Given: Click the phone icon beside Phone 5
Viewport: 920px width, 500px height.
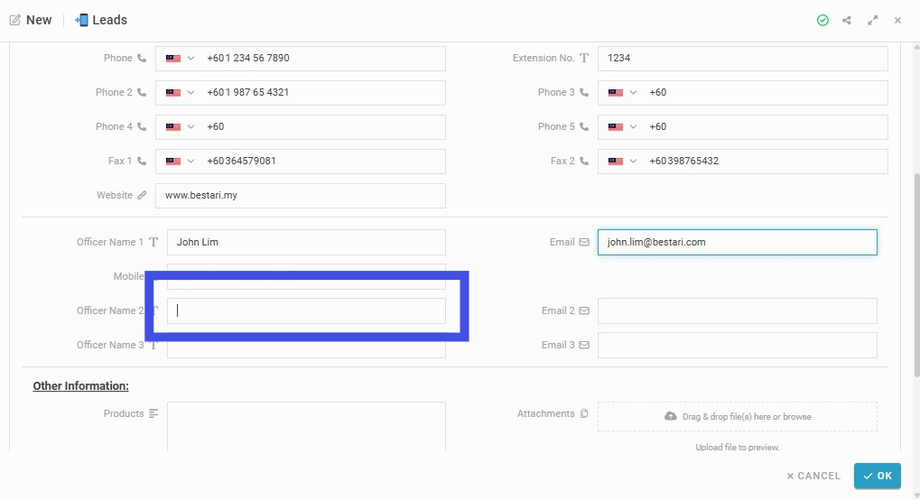Looking at the screenshot, I should 584,127.
